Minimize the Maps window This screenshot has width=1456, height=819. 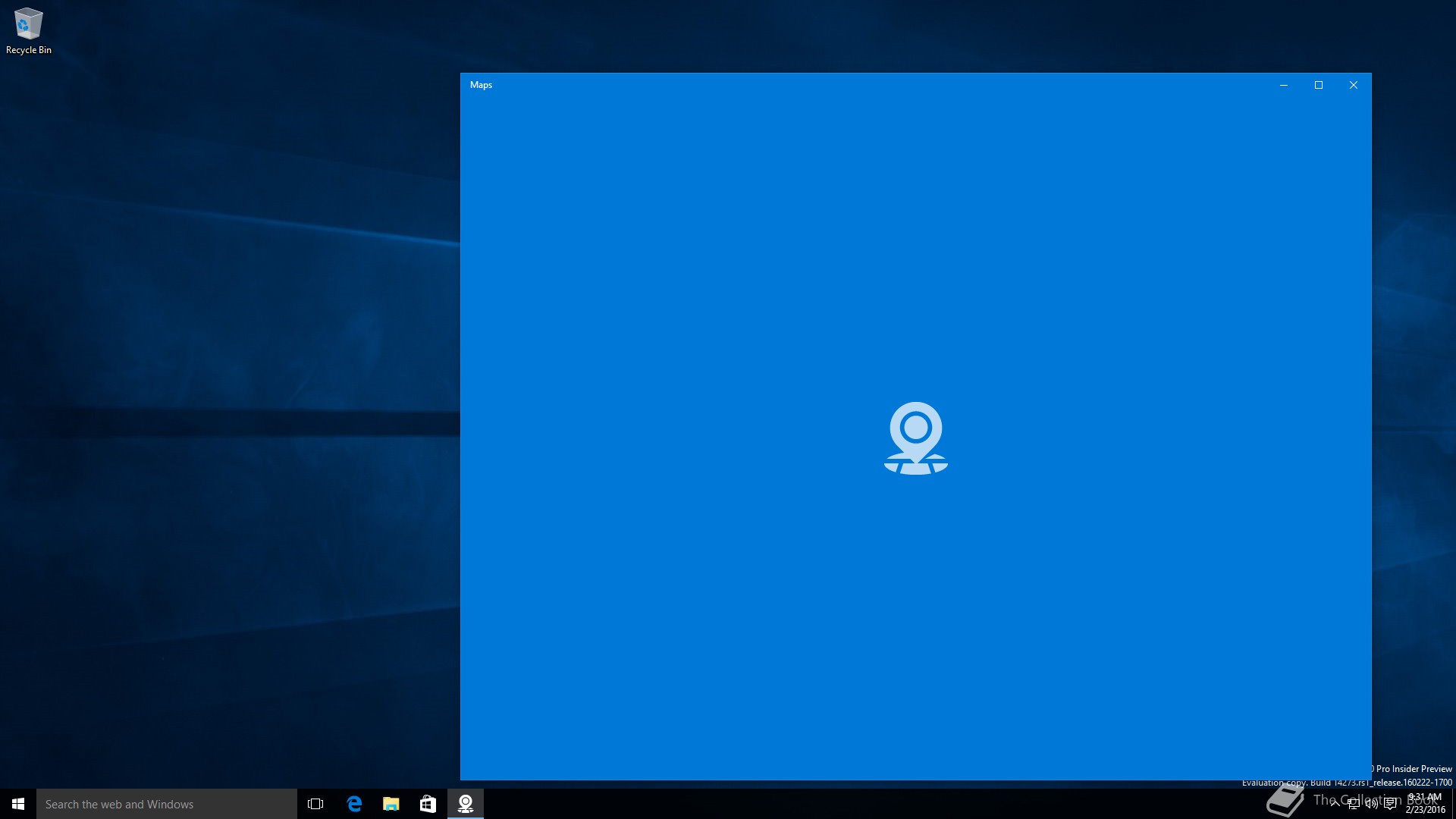[1284, 85]
